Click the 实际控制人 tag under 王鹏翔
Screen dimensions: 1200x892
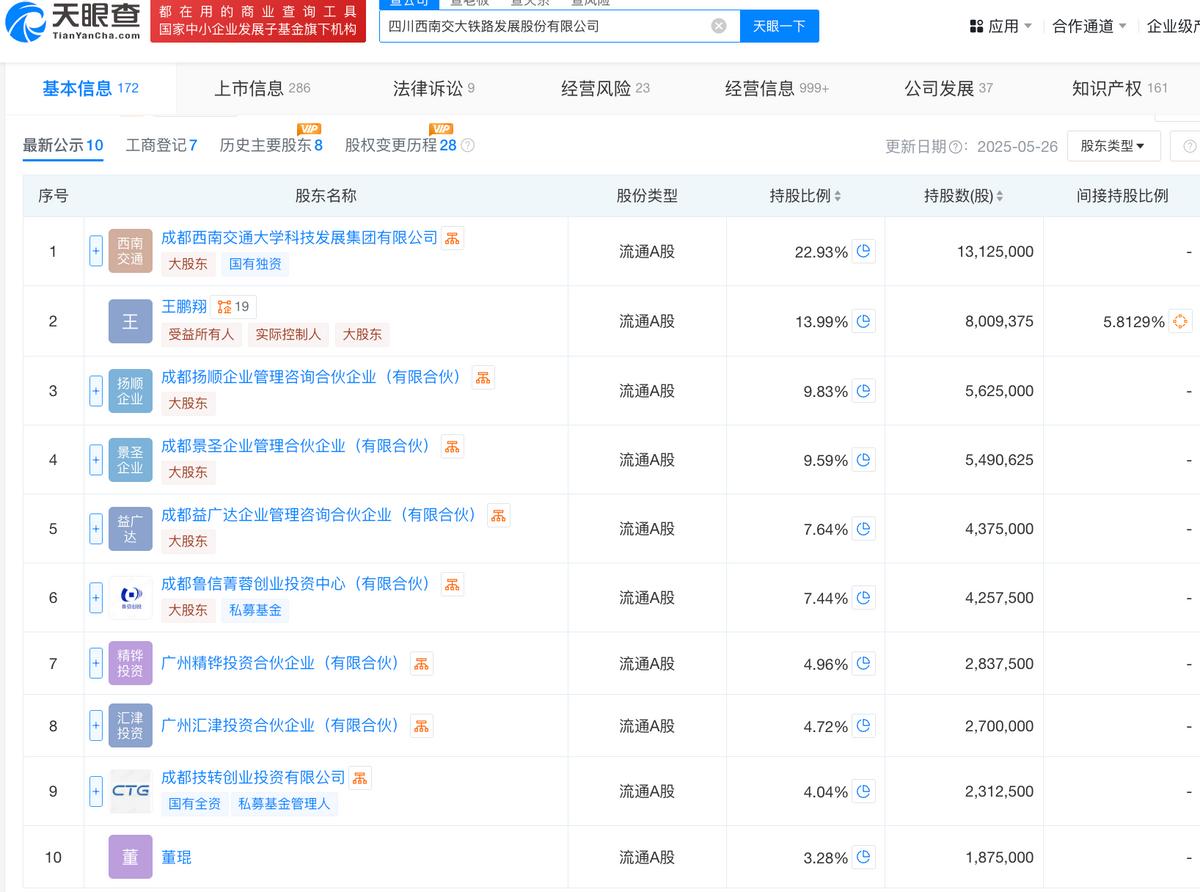pyautogui.click(x=288, y=334)
